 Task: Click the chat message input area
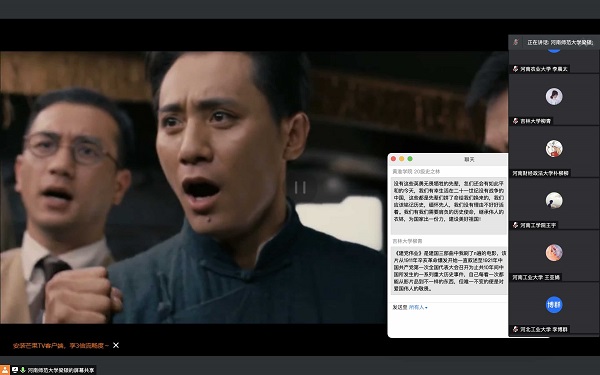(448, 324)
